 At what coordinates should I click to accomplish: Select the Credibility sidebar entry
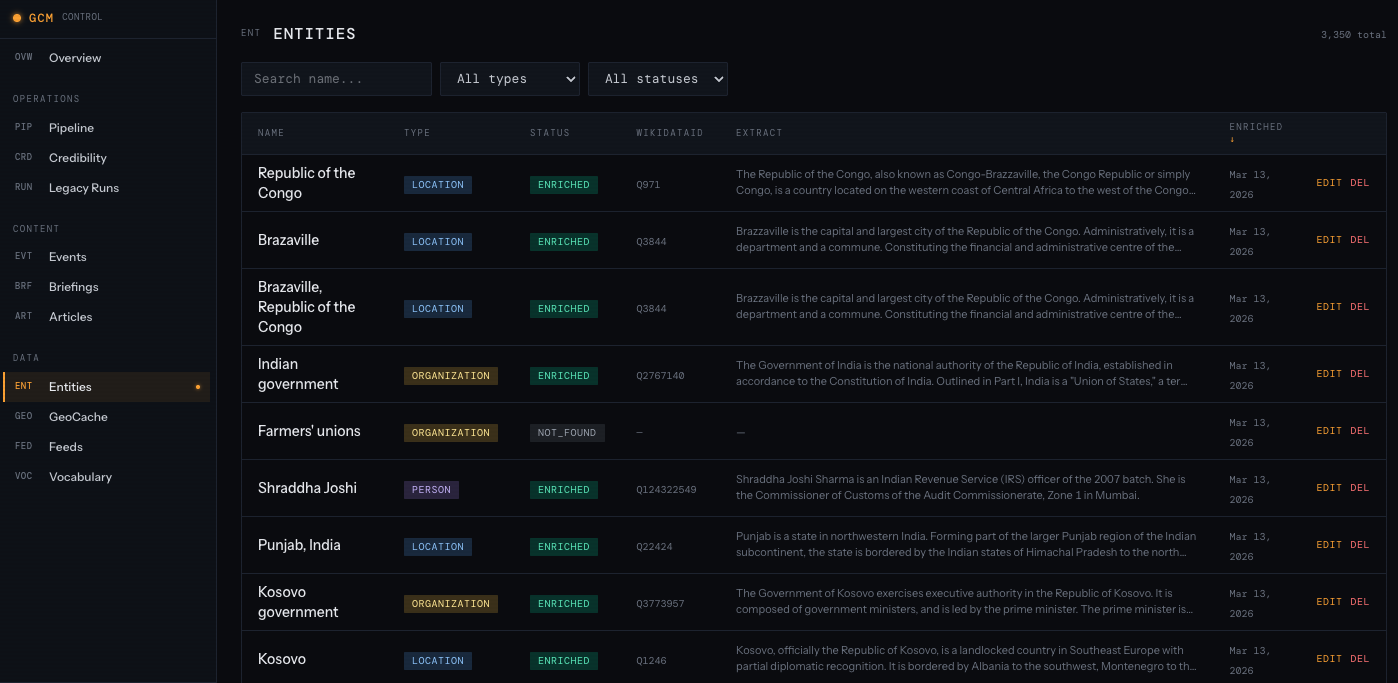click(x=77, y=157)
